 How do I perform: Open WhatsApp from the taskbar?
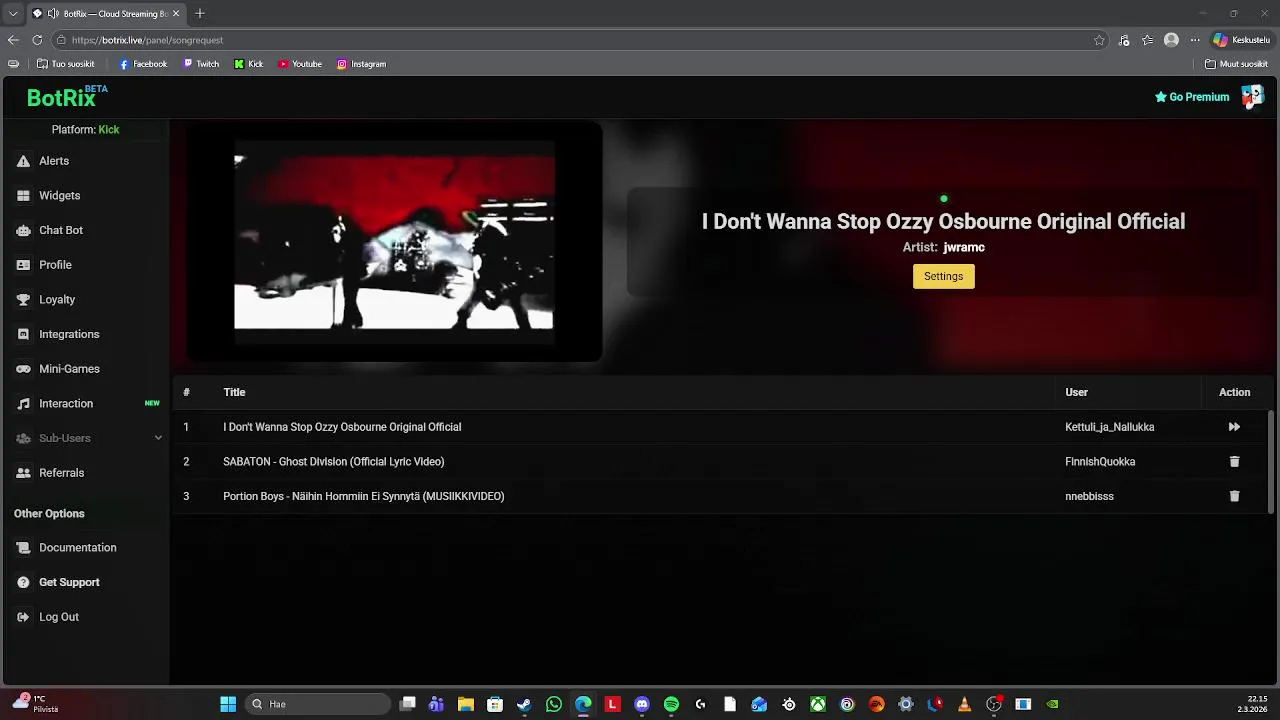pyautogui.click(x=554, y=704)
